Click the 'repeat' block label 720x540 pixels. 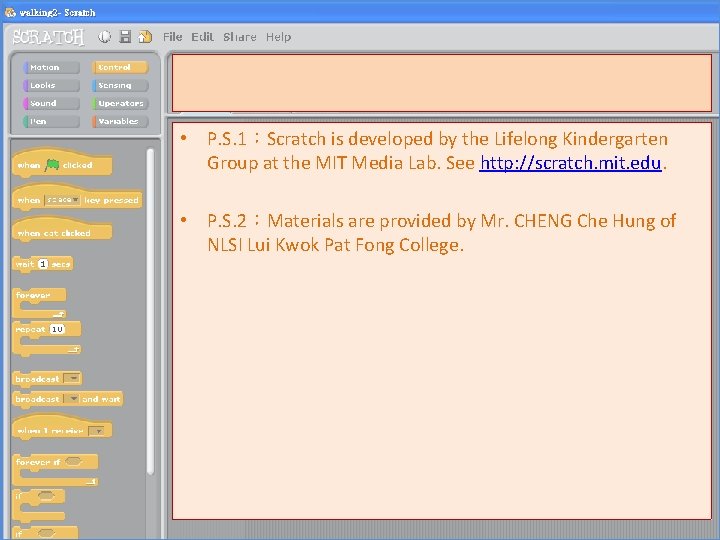point(30,329)
